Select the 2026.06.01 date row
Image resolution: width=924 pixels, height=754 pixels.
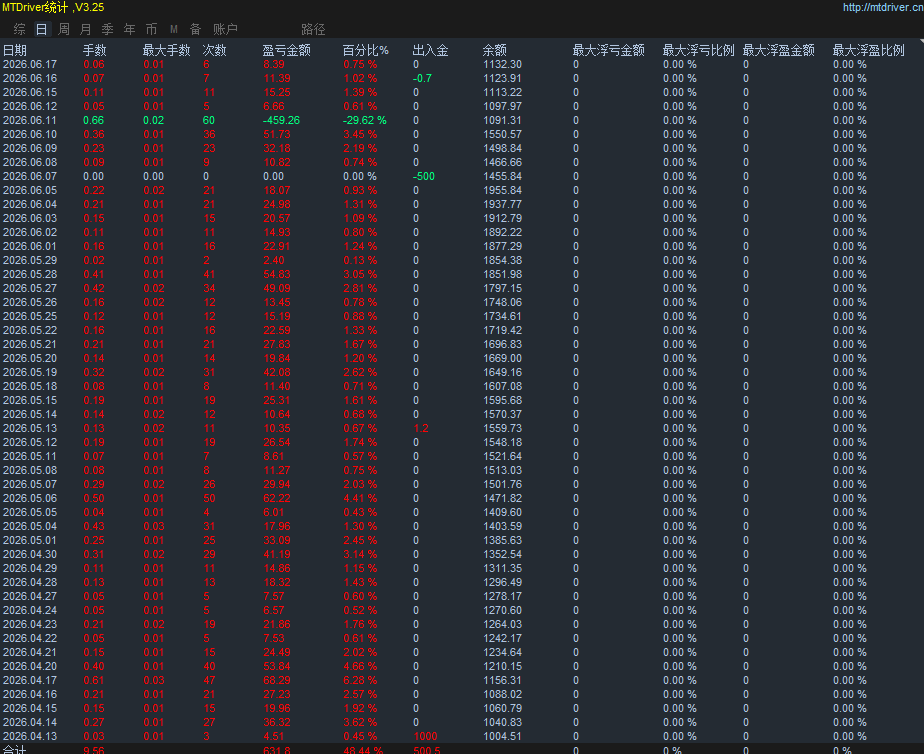[30, 246]
